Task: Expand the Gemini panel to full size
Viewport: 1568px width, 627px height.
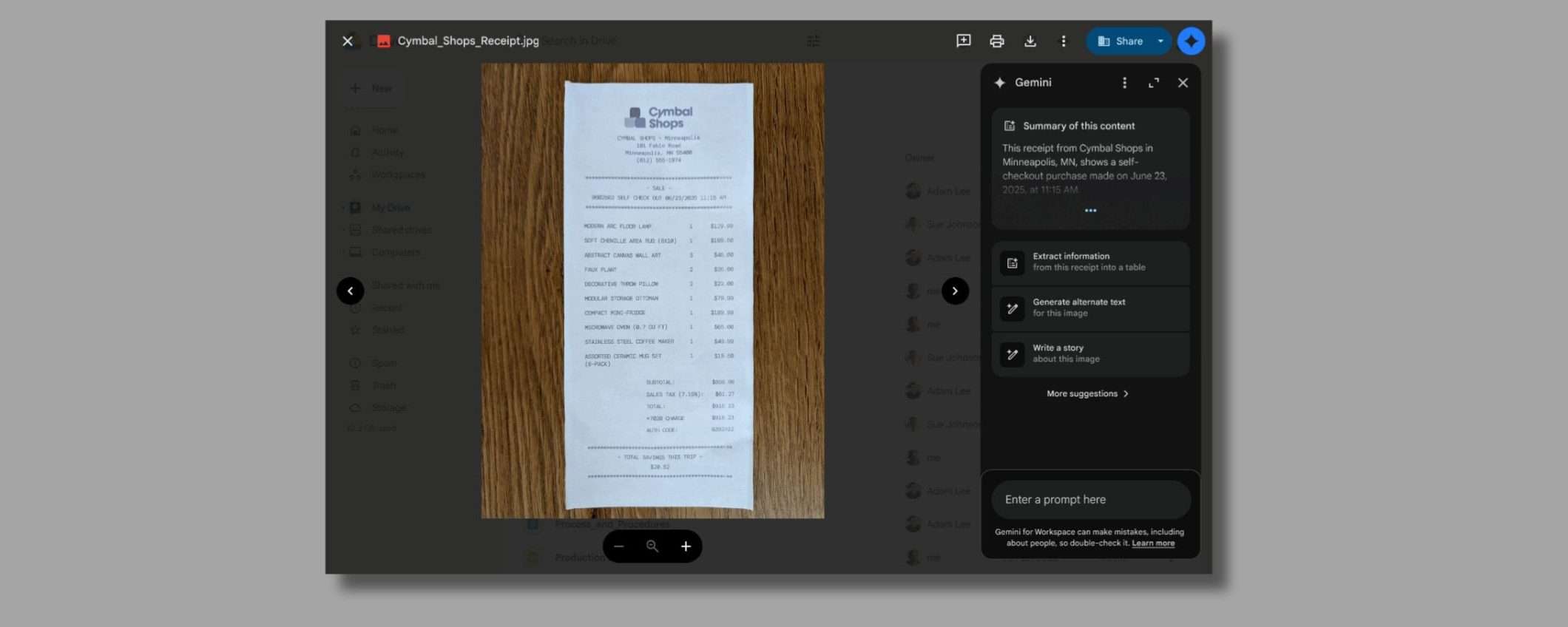Action: coord(1154,83)
